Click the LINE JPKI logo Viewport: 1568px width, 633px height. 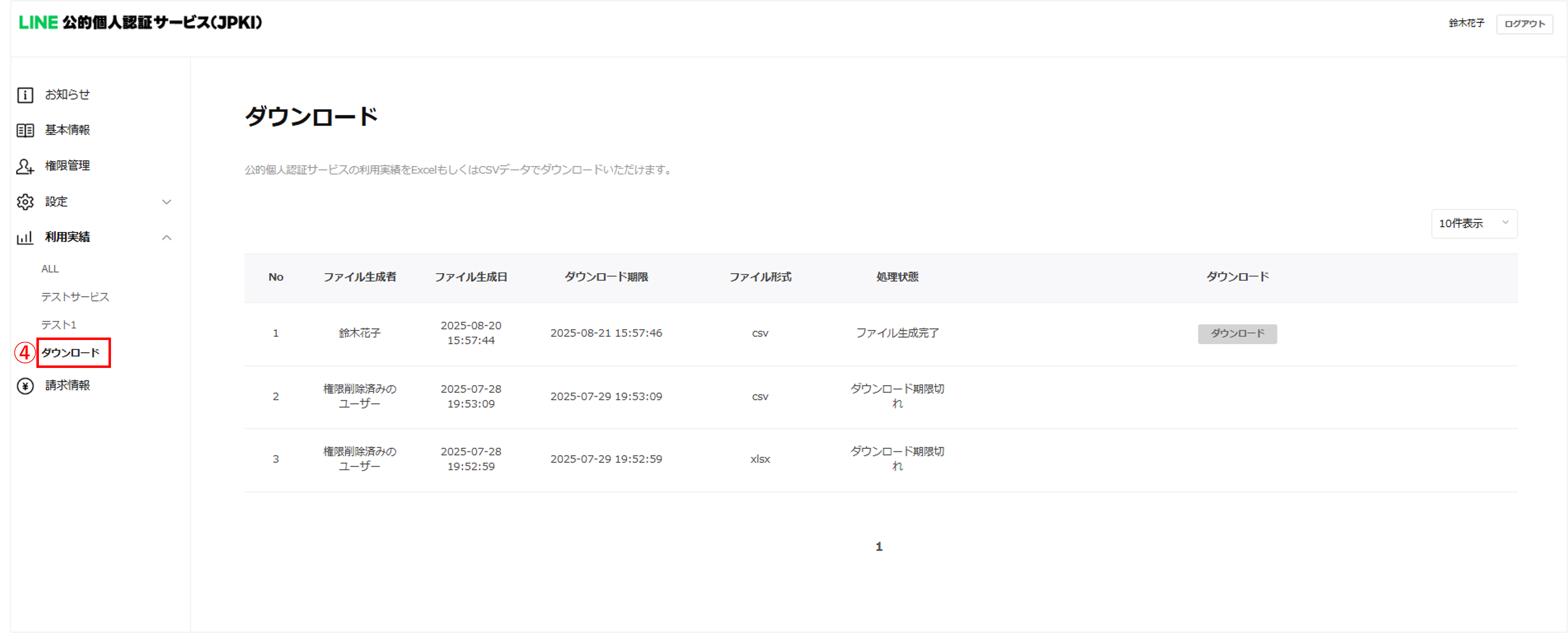(x=141, y=23)
